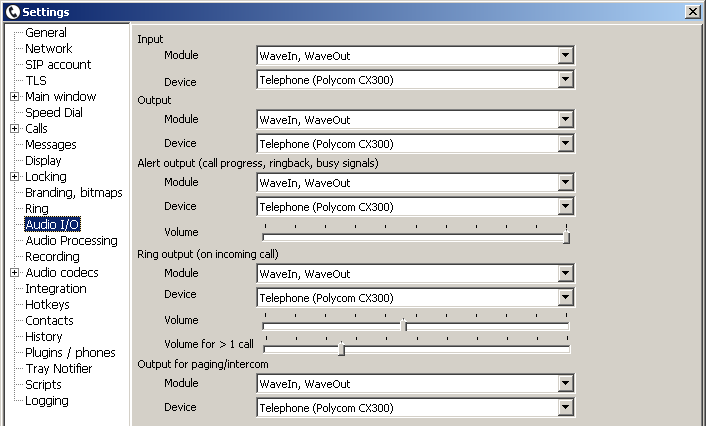The height and width of the screenshot is (426, 706).
Task: Select Plugins / phones settings
Action: coord(70,353)
